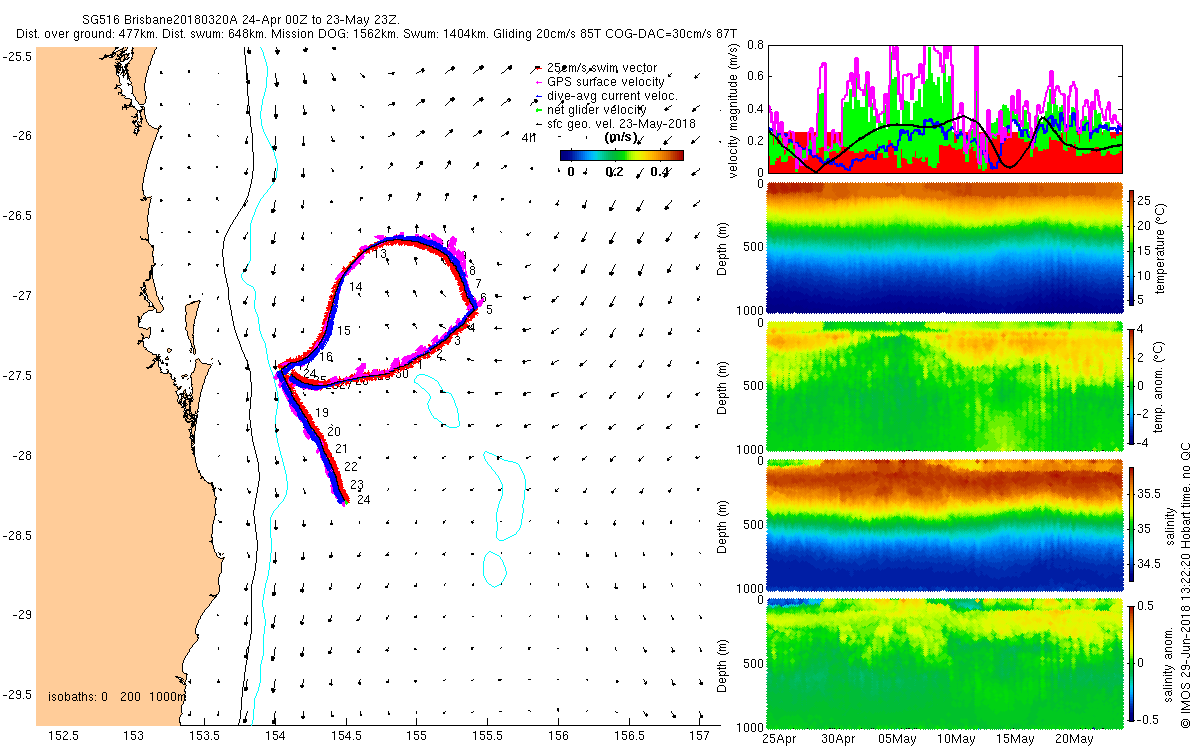Screen dimensions: 1200x750
Task: Click the velocity magnitude plot panel
Action: [944, 109]
